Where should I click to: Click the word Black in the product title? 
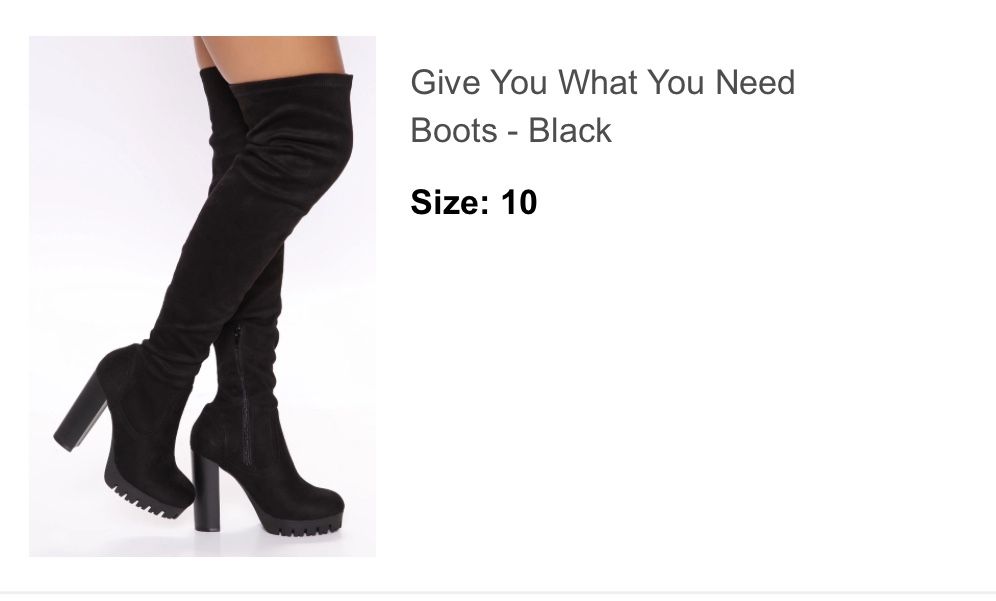pos(570,130)
